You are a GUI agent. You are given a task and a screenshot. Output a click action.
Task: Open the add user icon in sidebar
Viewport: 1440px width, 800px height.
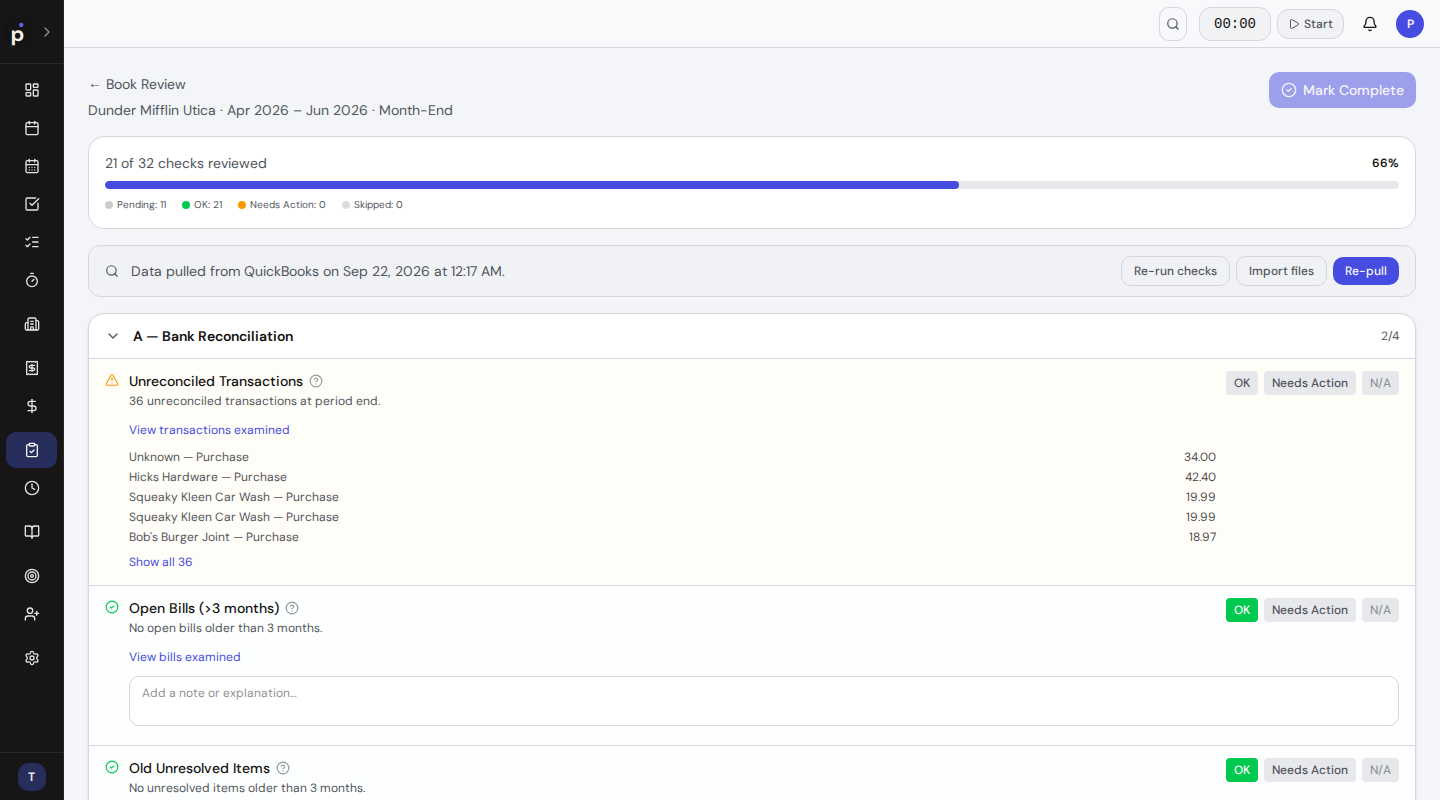point(32,614)
